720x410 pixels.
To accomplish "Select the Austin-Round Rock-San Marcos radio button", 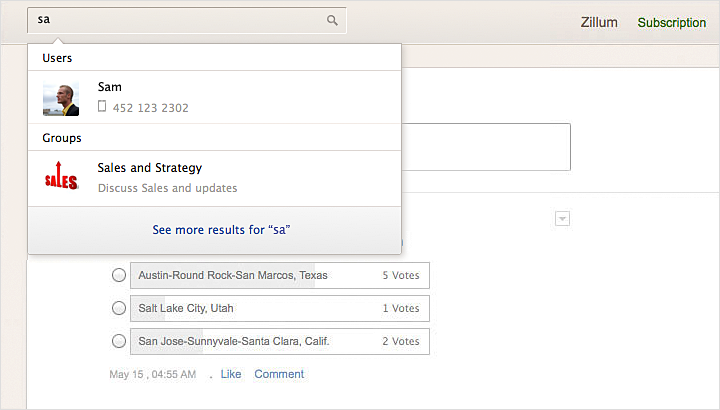I will (119, 275).
